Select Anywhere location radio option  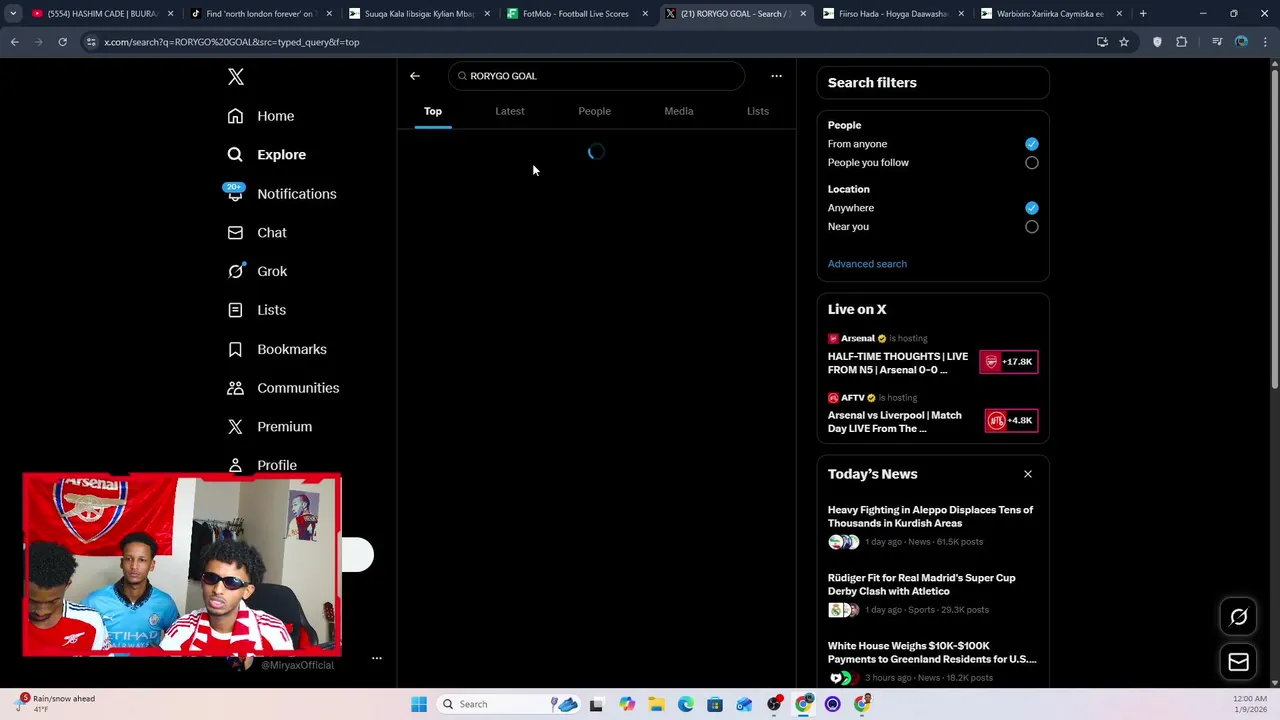pos(1032,208)
